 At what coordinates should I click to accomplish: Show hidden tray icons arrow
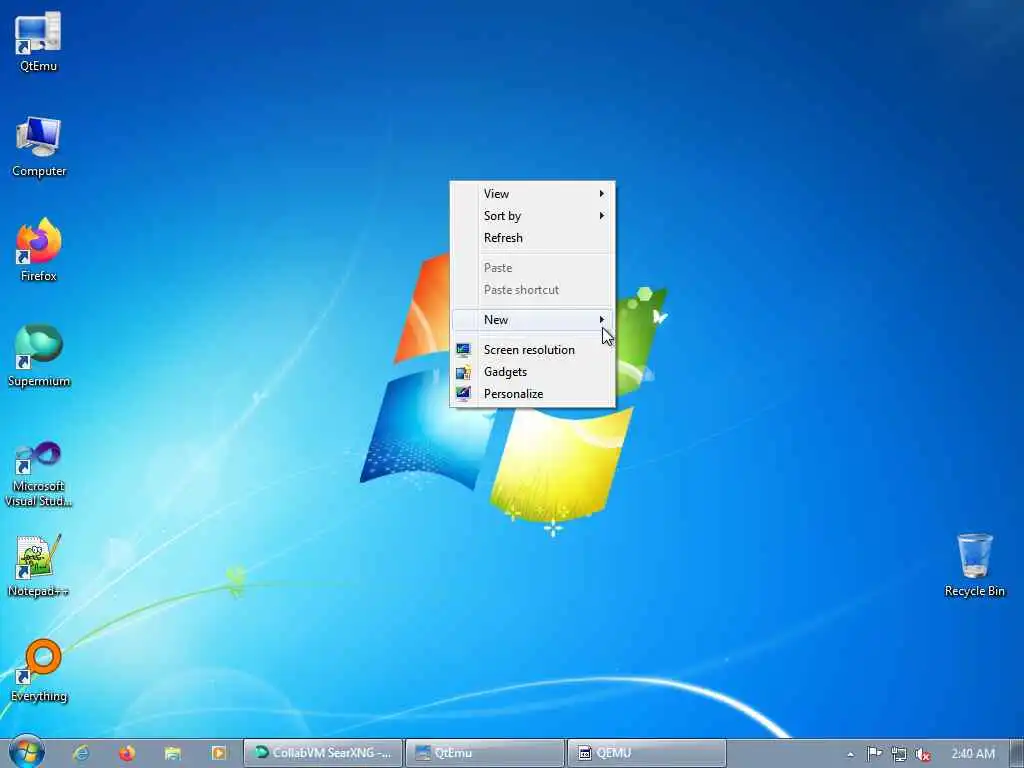850,754
